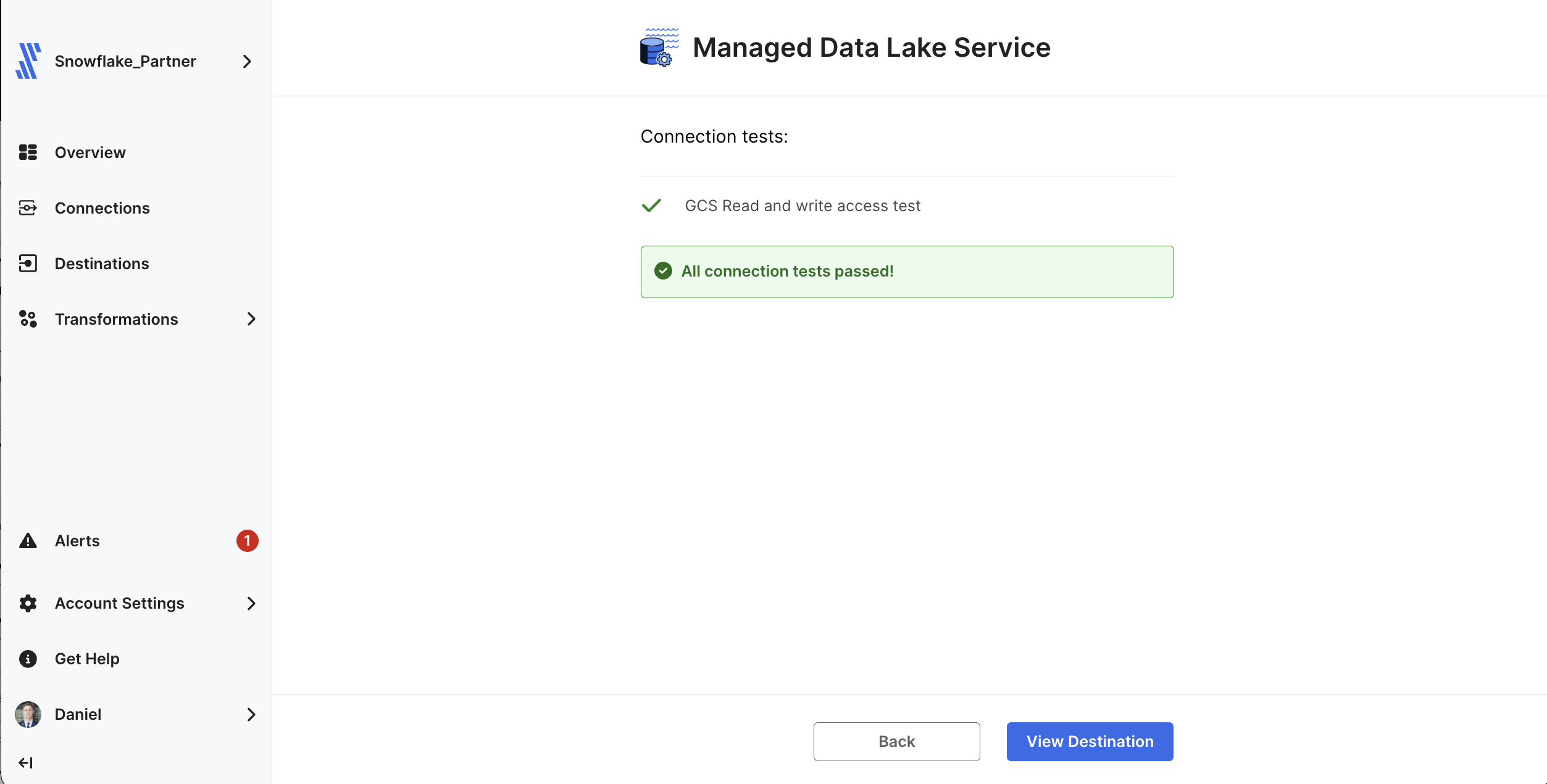The height and width of the screenshot is (784, 1547).
Task: Expand the Transformations submenu chevron
Action: (251, 319)
